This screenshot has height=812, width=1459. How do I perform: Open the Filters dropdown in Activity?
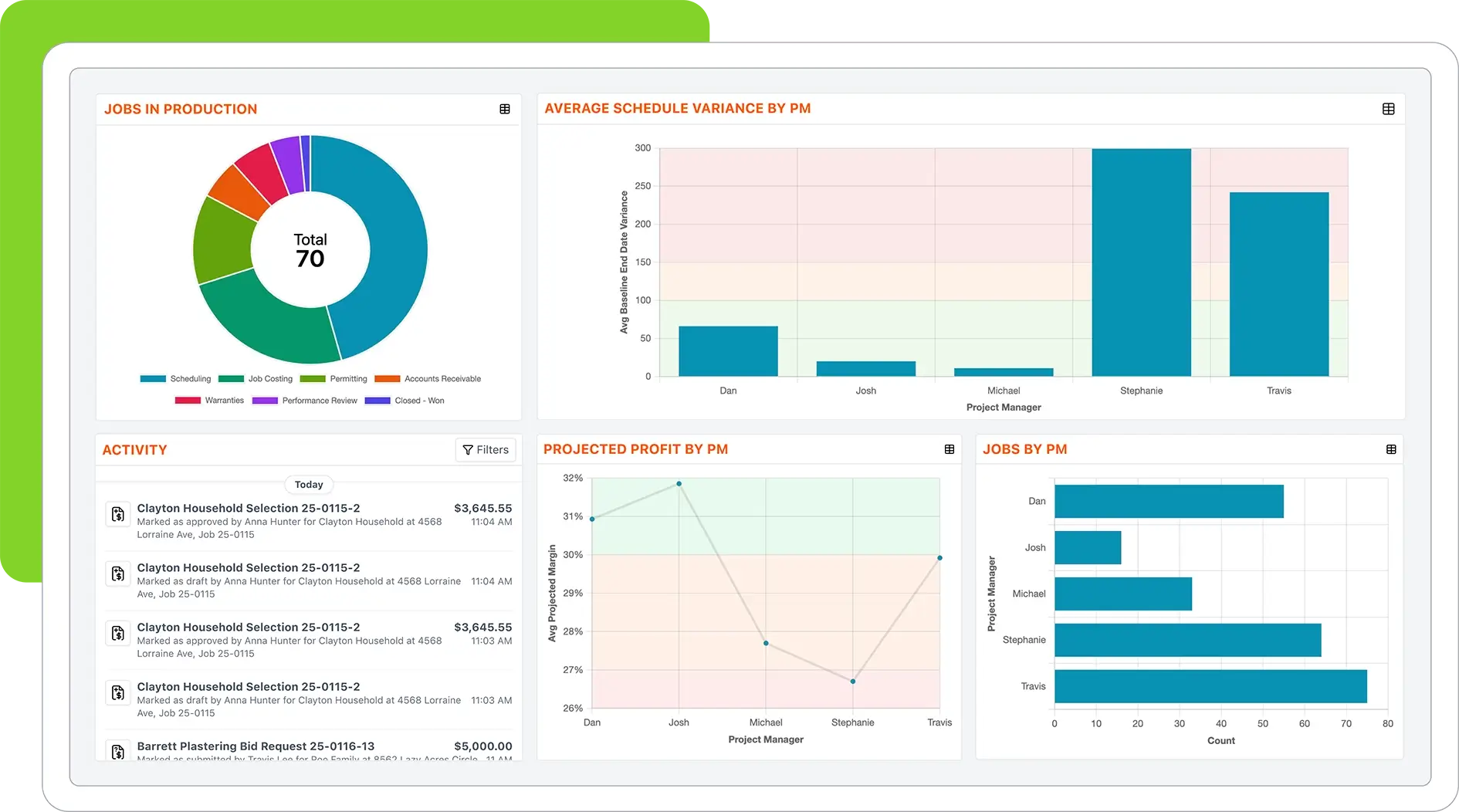486,450
